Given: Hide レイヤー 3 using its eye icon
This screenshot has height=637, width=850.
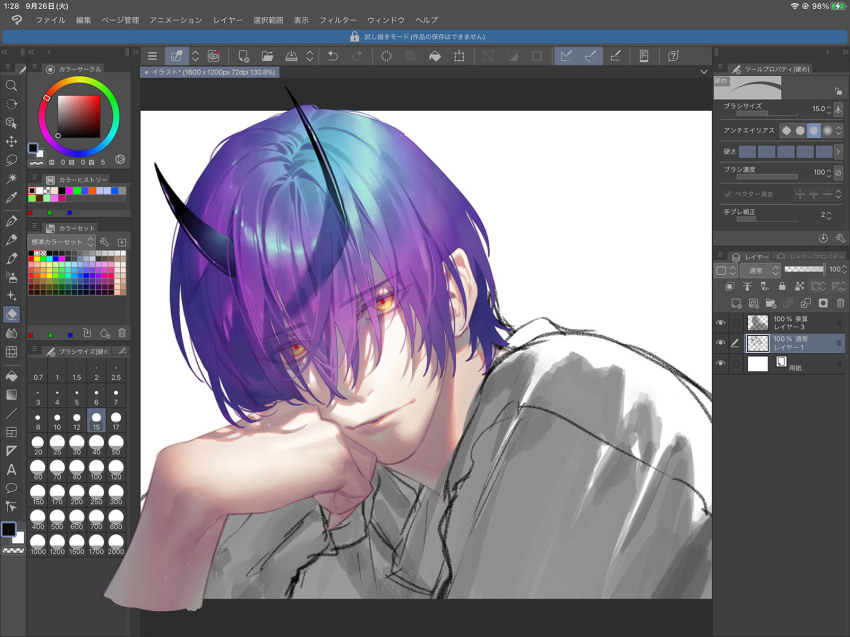Looking at the screenshot, I should [720, 323].
